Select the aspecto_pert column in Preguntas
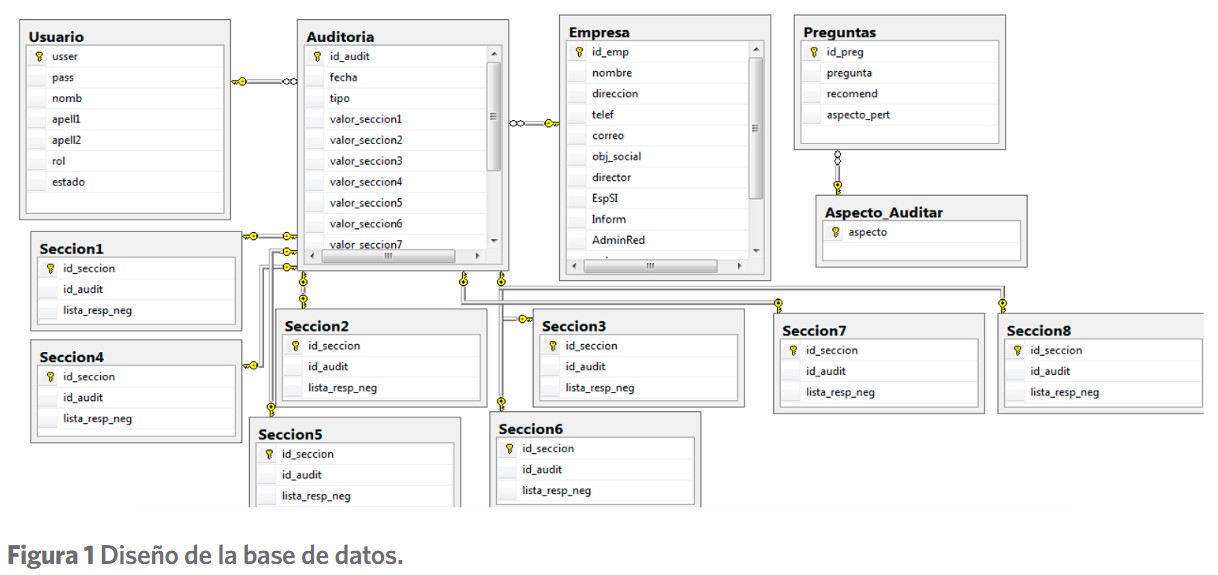This screenshot has height=575, width=1218. click(858, 115)
